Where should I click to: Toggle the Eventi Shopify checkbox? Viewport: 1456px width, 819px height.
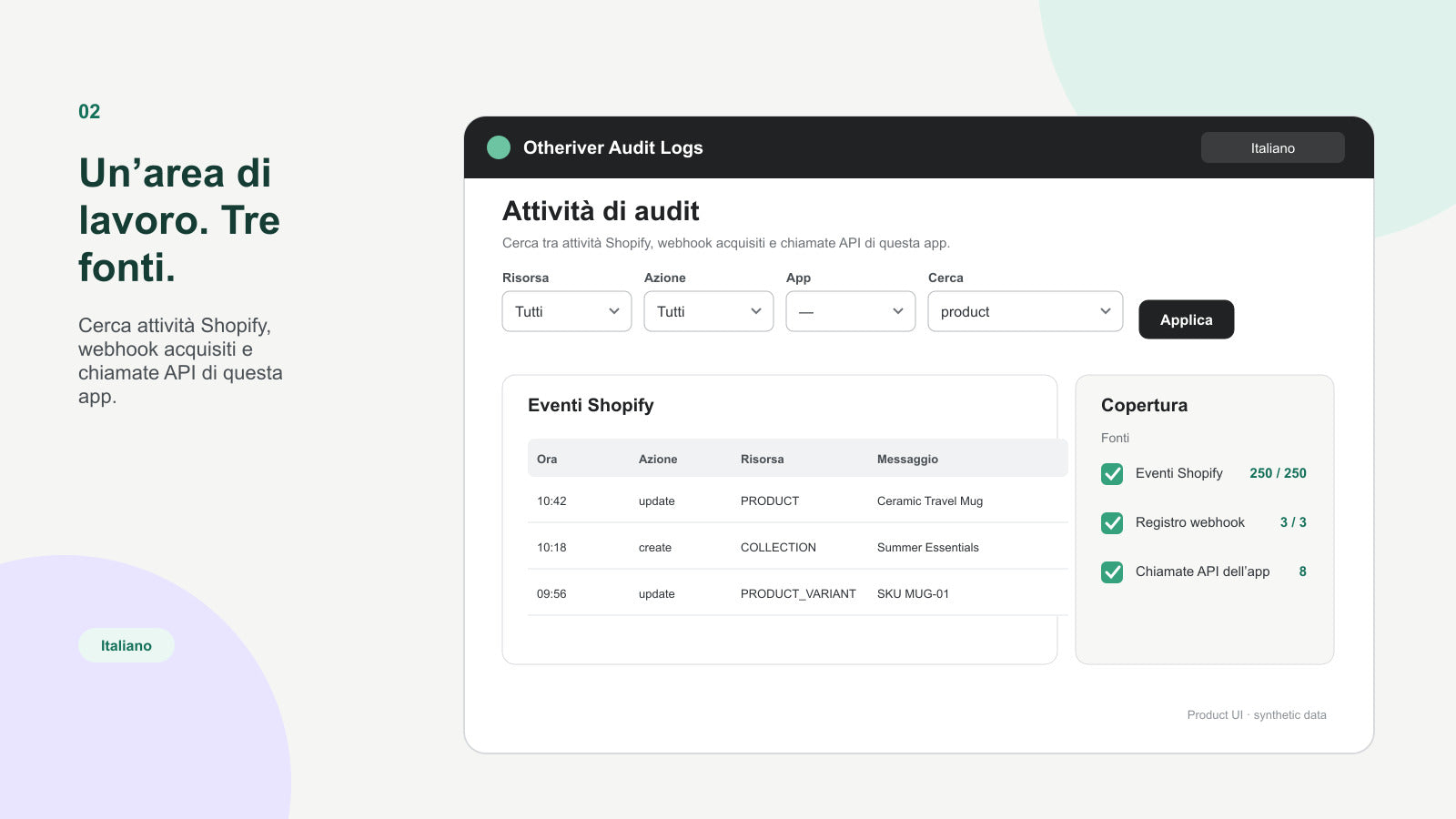click(x=1112, y=473)
